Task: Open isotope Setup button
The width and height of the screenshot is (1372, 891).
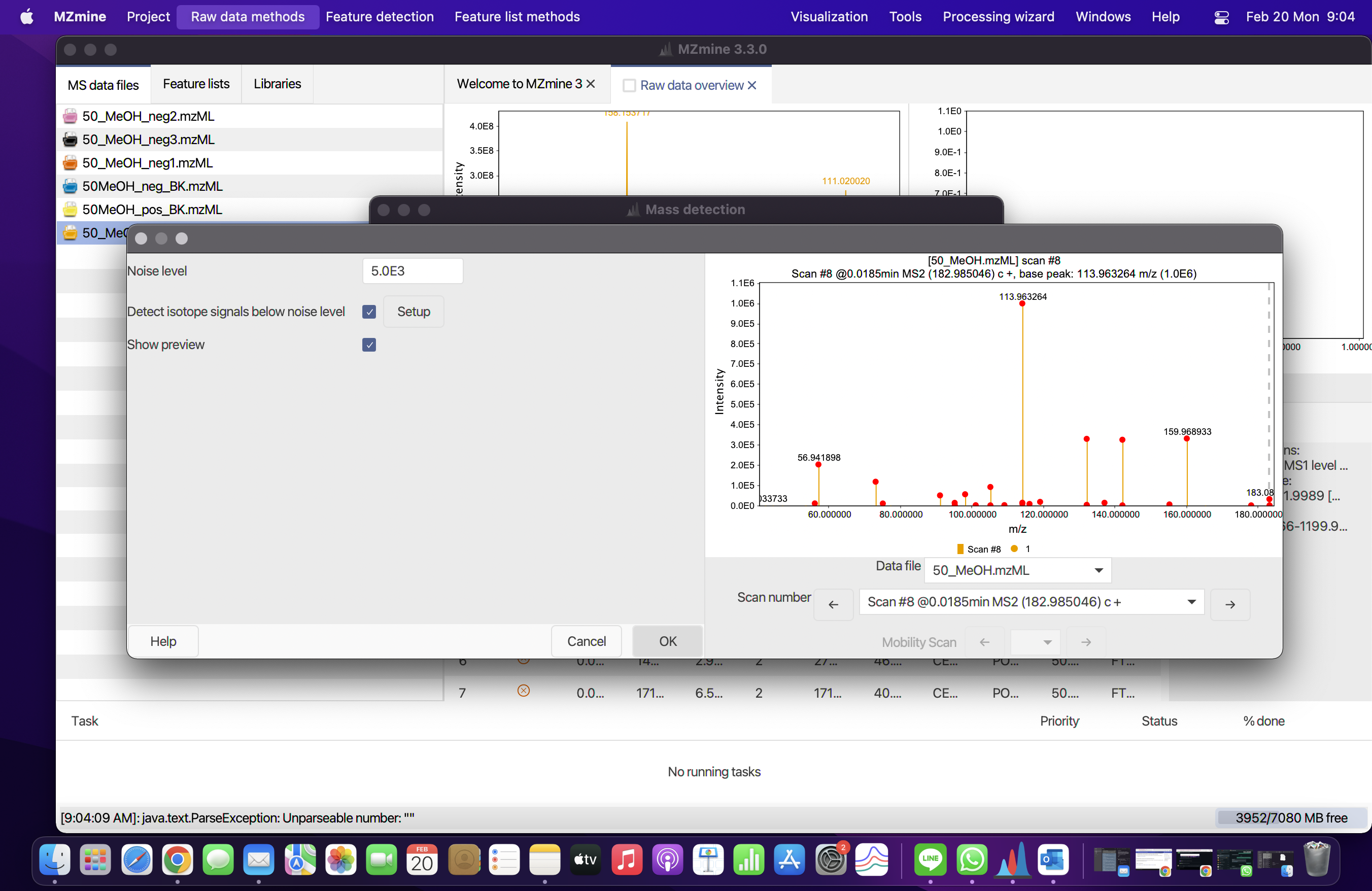Action: tap(414, 312)
